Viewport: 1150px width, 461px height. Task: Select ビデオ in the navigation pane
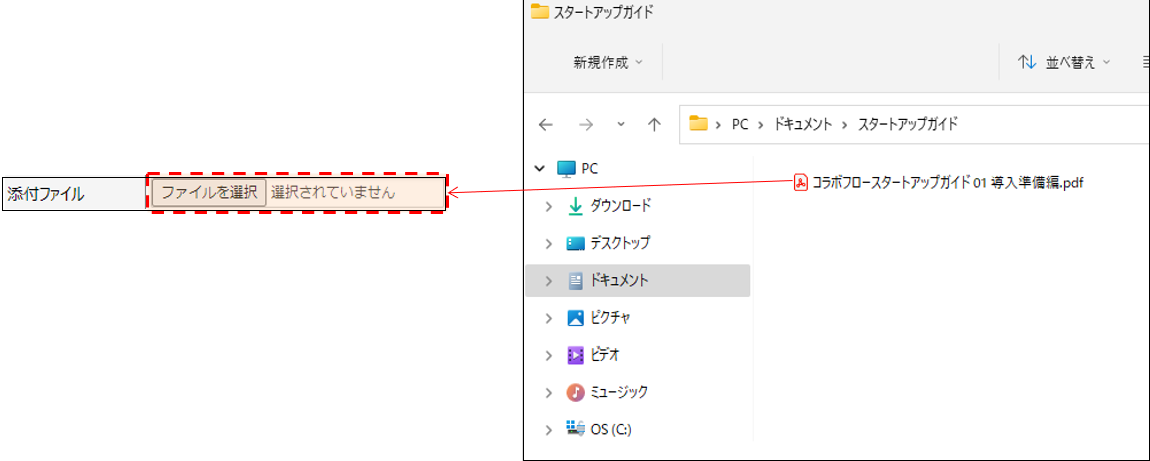605,355
